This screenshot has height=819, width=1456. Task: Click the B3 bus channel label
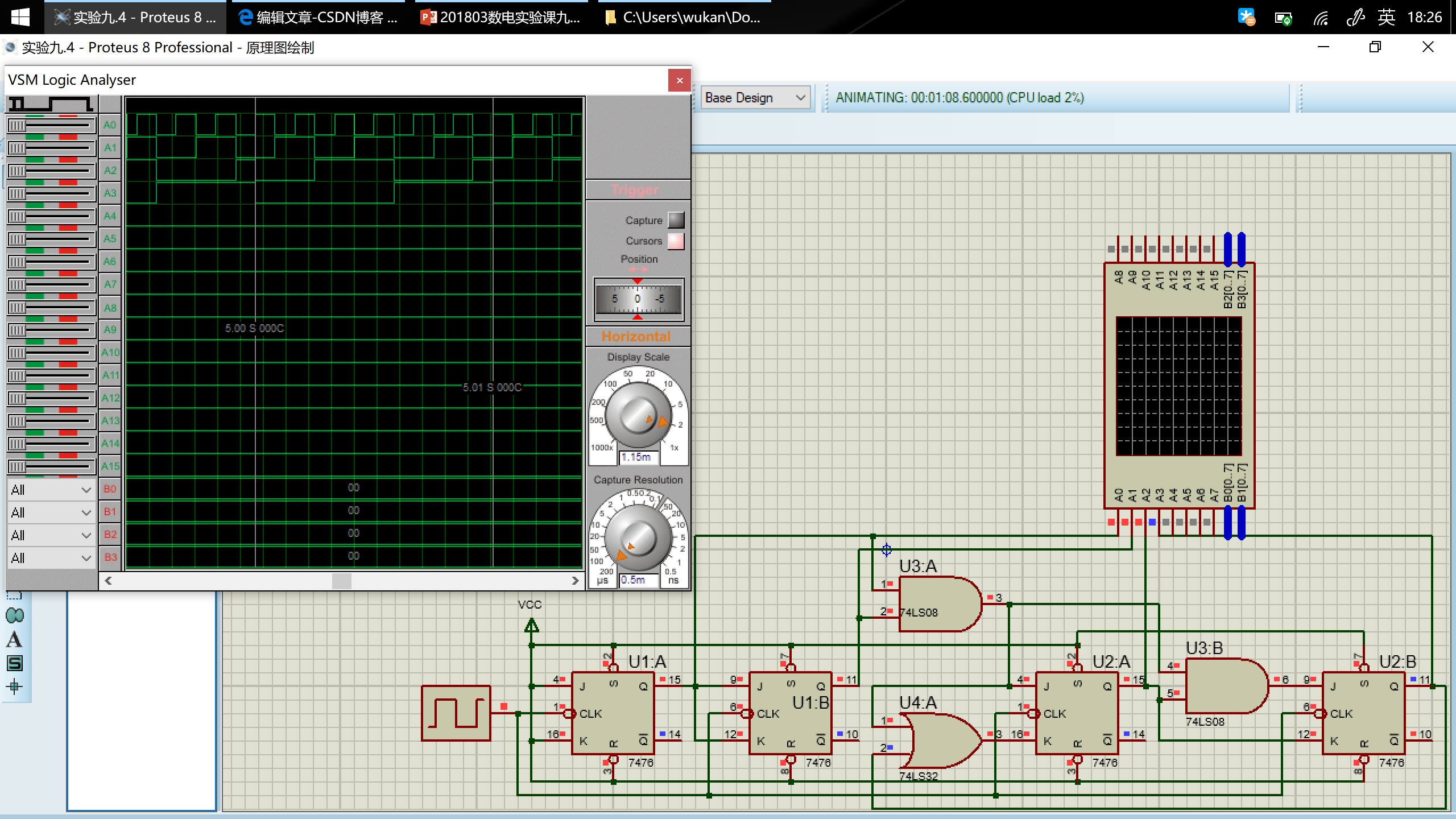click(x=110, y=557)
